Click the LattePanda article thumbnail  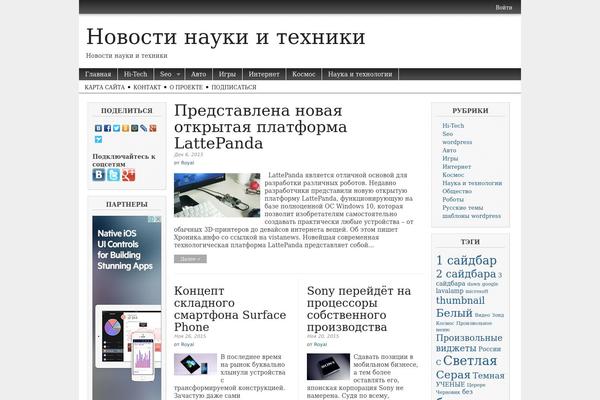click(217, 195)
